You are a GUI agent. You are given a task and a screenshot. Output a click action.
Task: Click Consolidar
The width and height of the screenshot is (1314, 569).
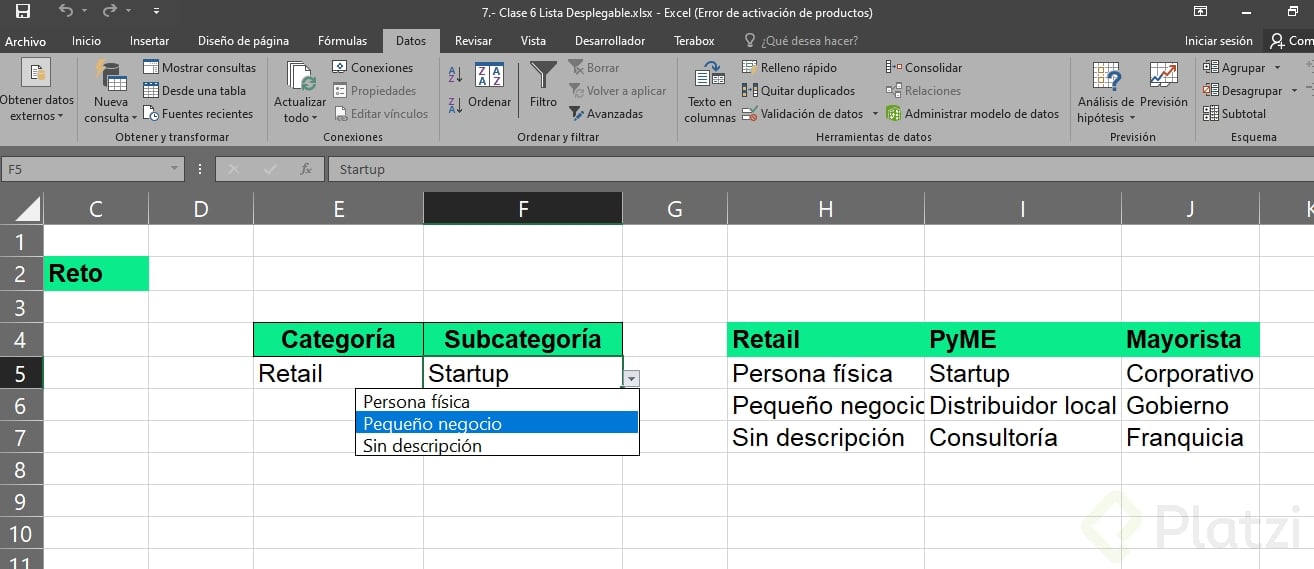coord(923,68)
